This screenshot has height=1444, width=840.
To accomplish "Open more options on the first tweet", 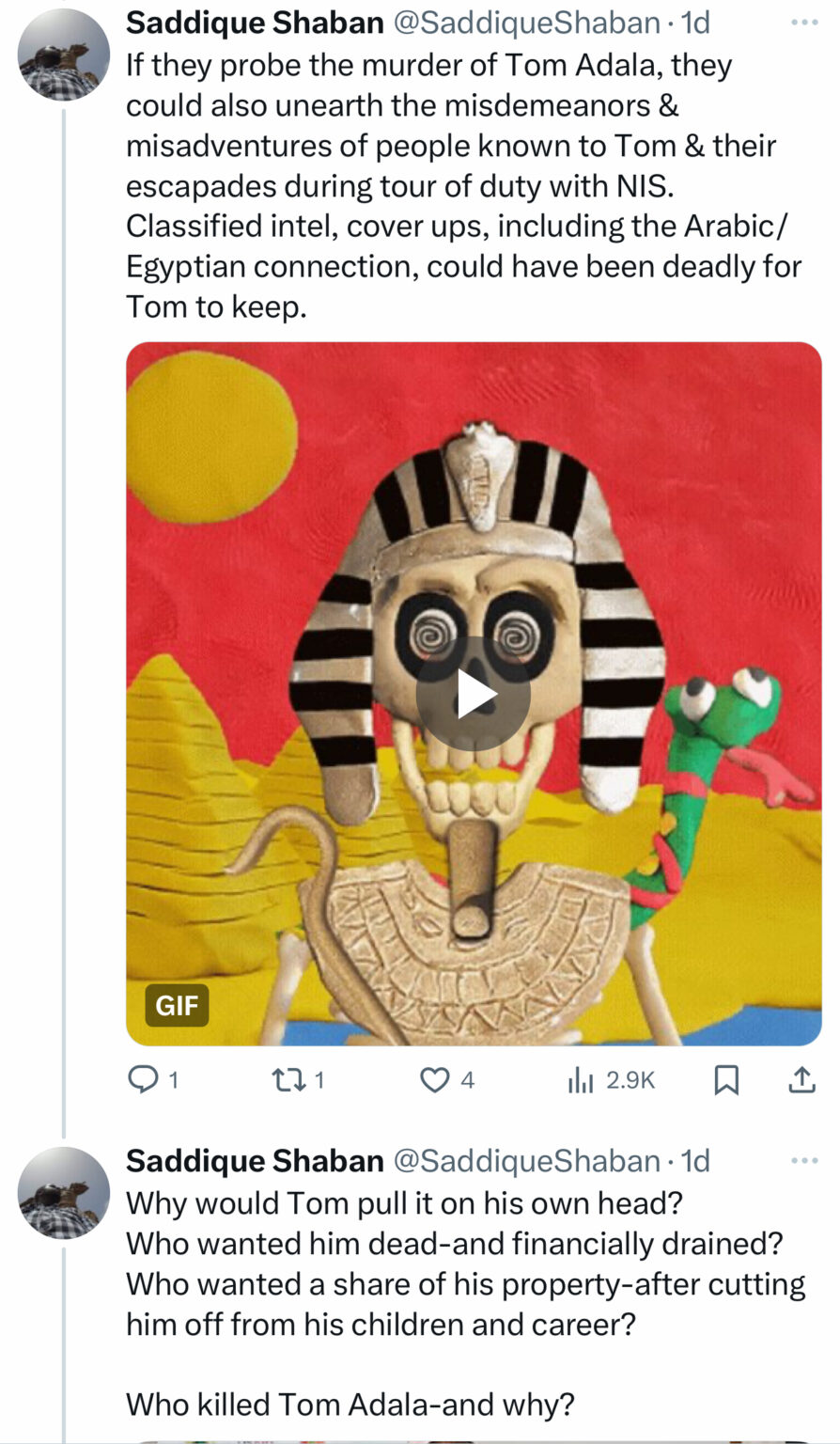I will click(804, 23).
